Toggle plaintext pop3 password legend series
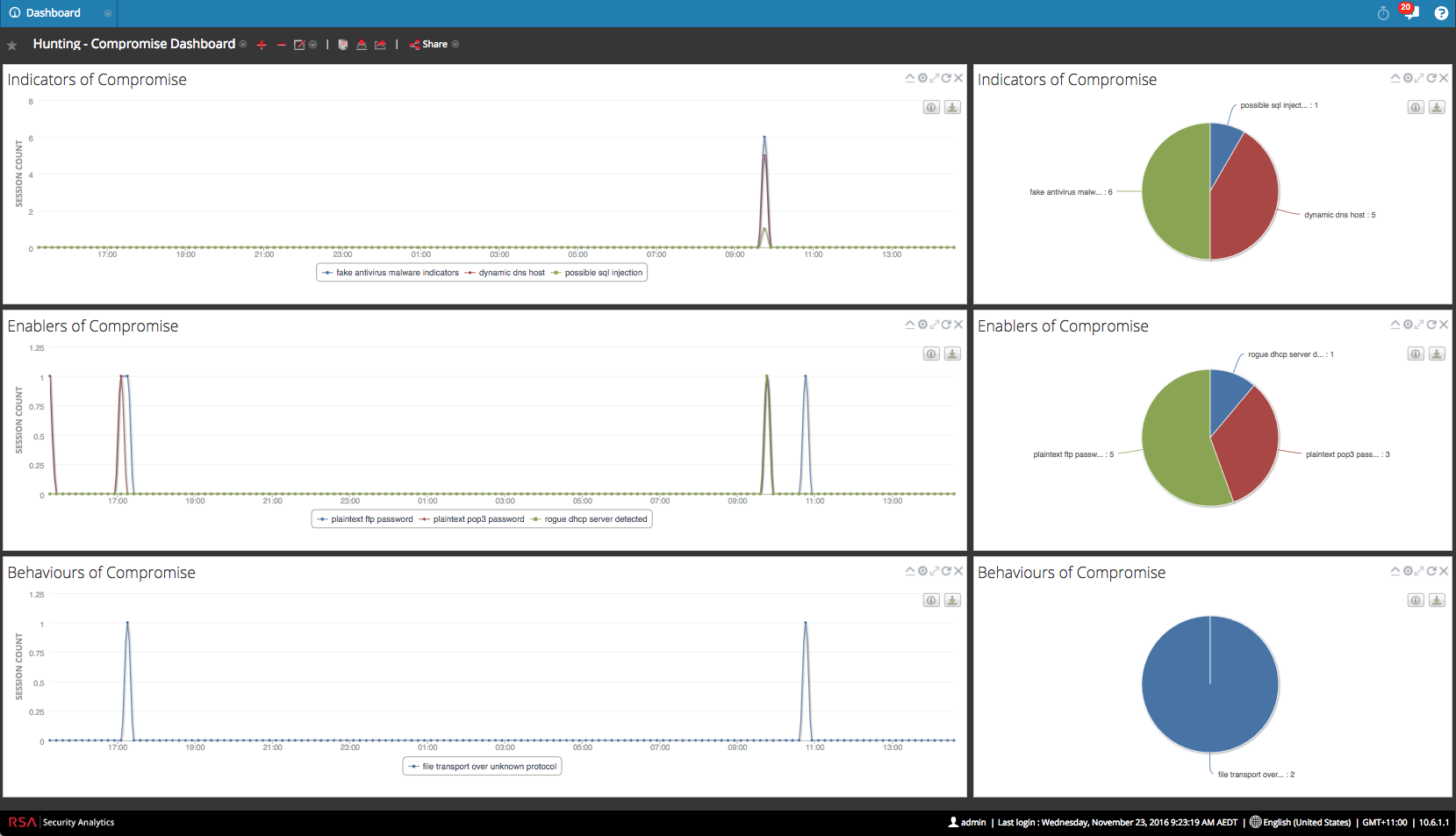Image resolution: width=1456 pixels, height=836 pixels. tap(472, 519)
